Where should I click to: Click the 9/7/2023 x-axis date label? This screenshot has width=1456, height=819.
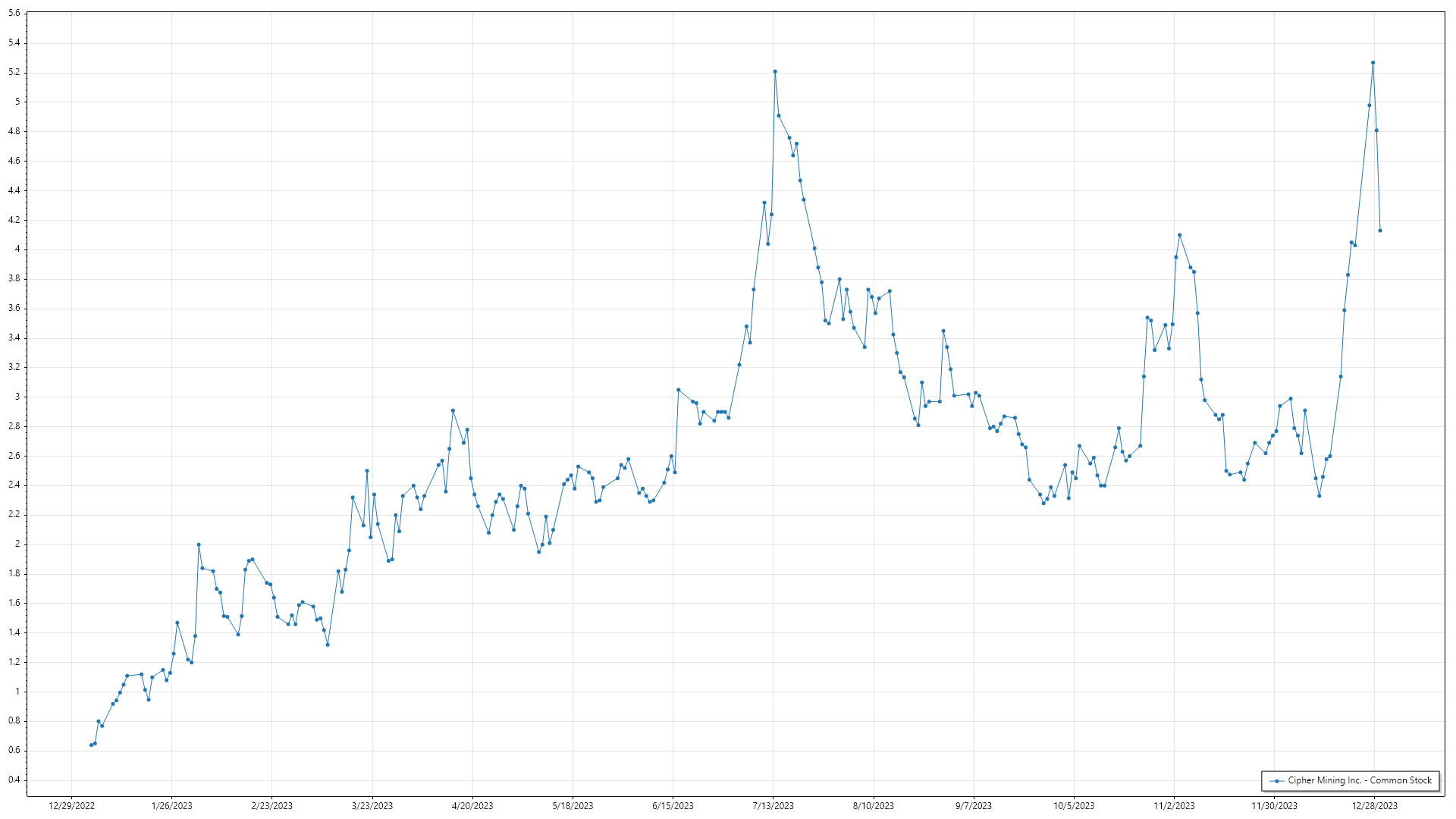pos(974,805)
